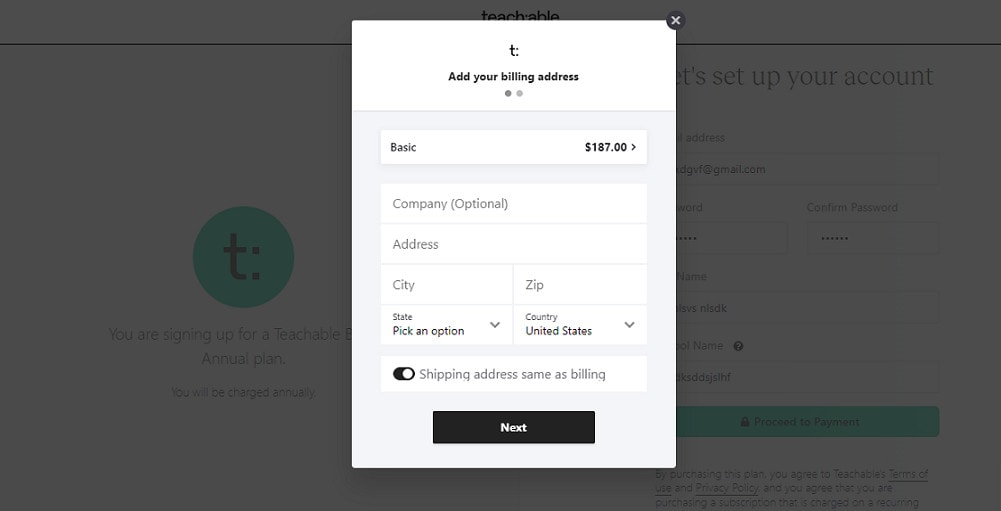Click the help icon beside School Name
This screenshot has width=1001, height=511.
[x=738, y=346]
